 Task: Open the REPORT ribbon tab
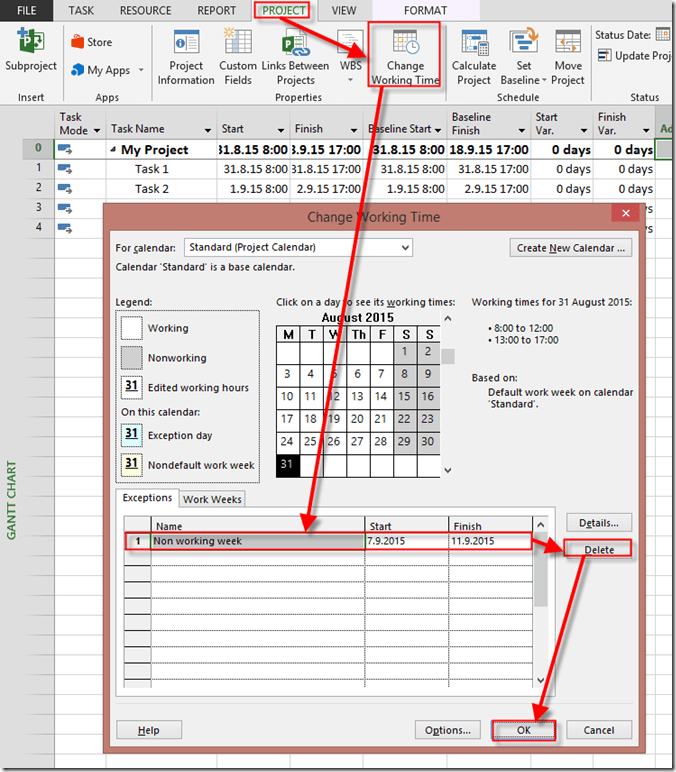pos(216,10)
